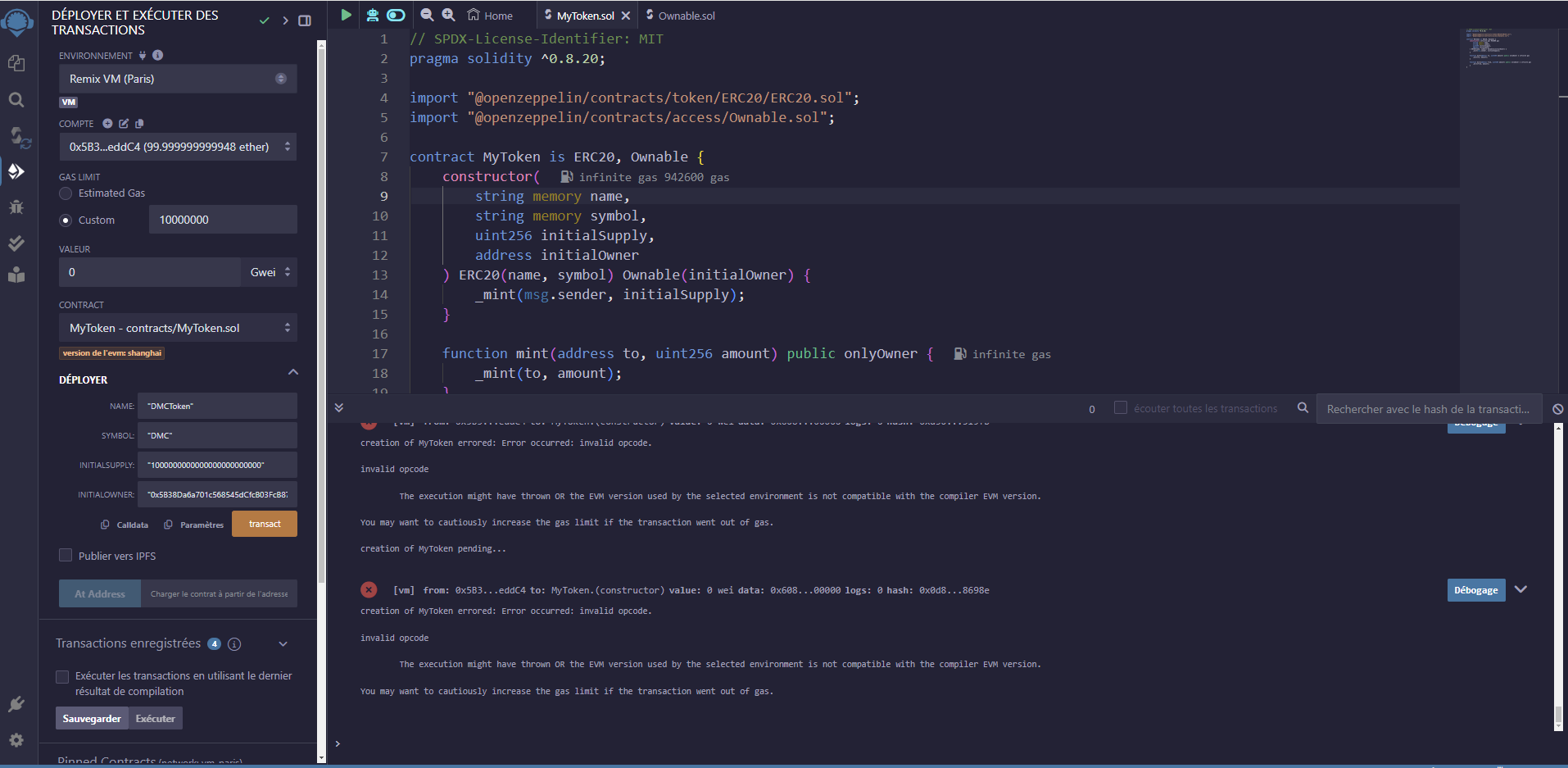Select the Custom gas limit radio button

66,220
